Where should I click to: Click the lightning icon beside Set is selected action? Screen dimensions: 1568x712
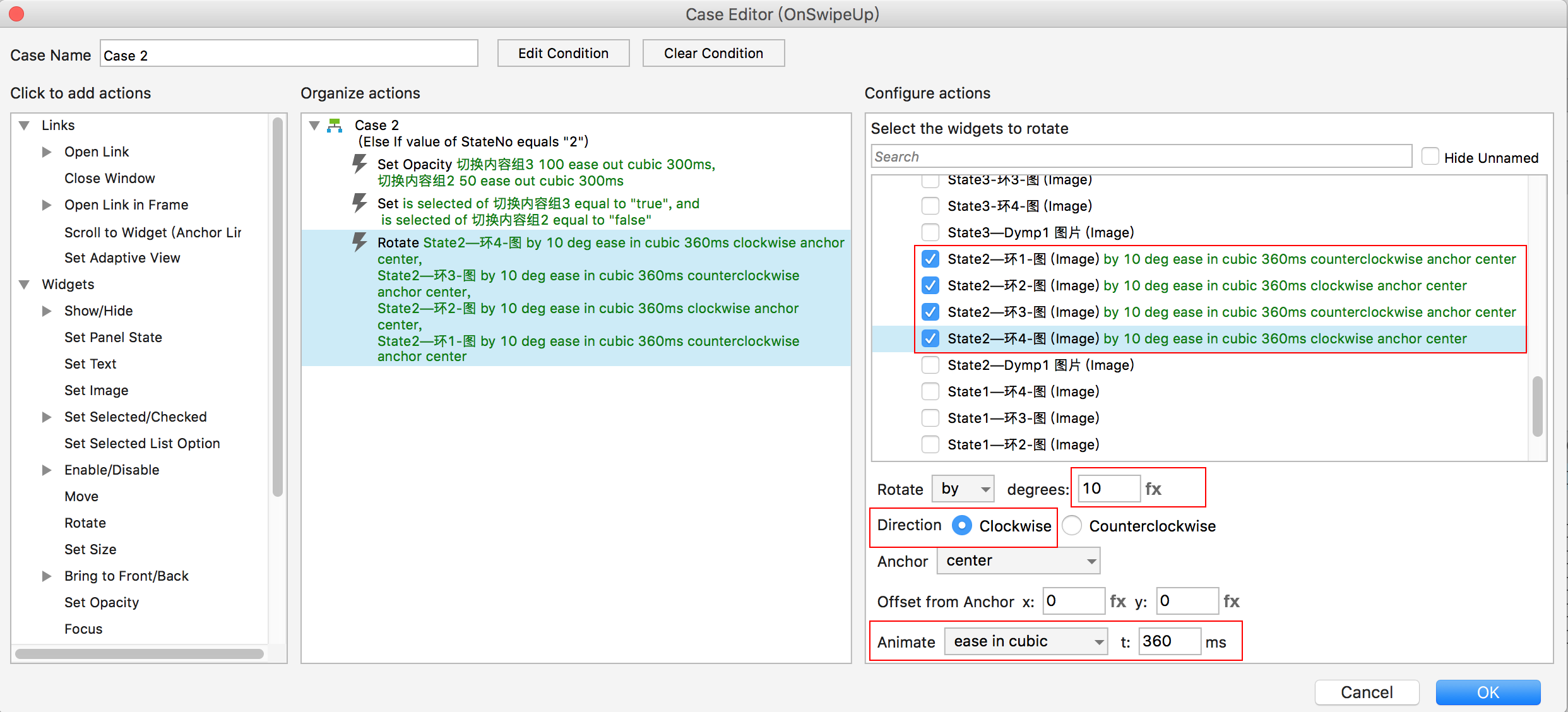[359, 203]
